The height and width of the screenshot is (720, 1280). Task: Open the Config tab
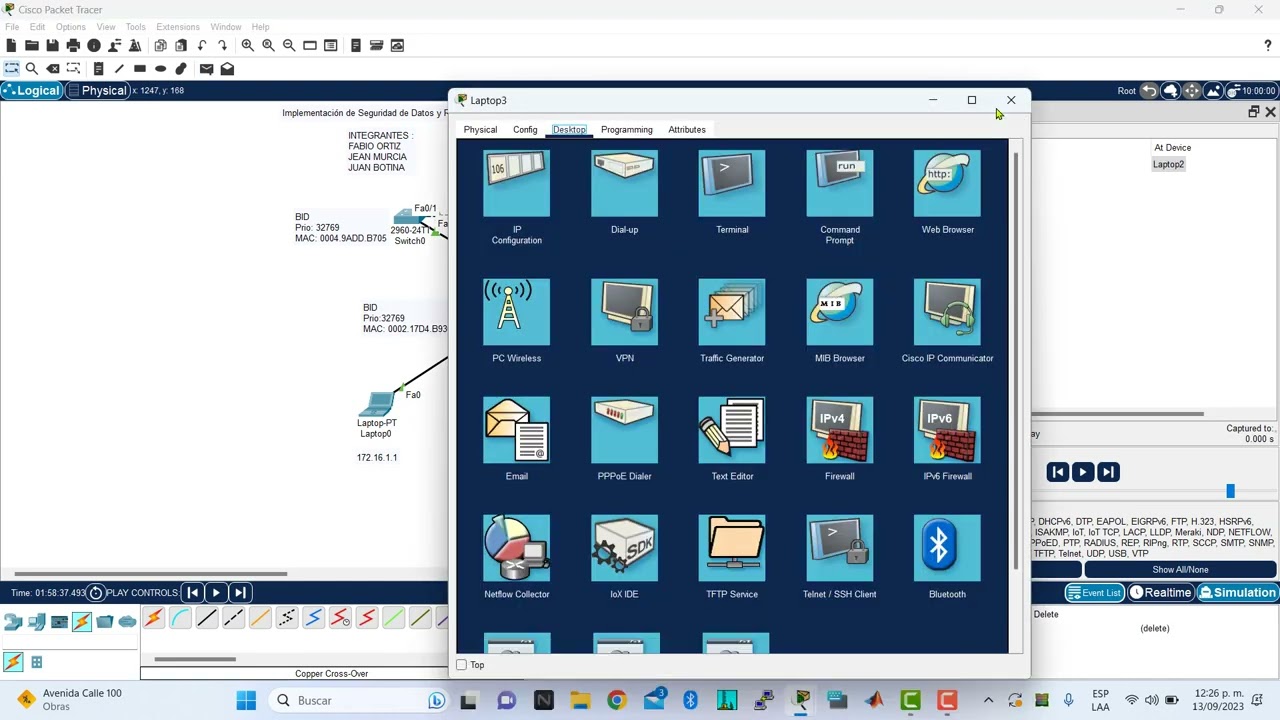tap(525, 130)
